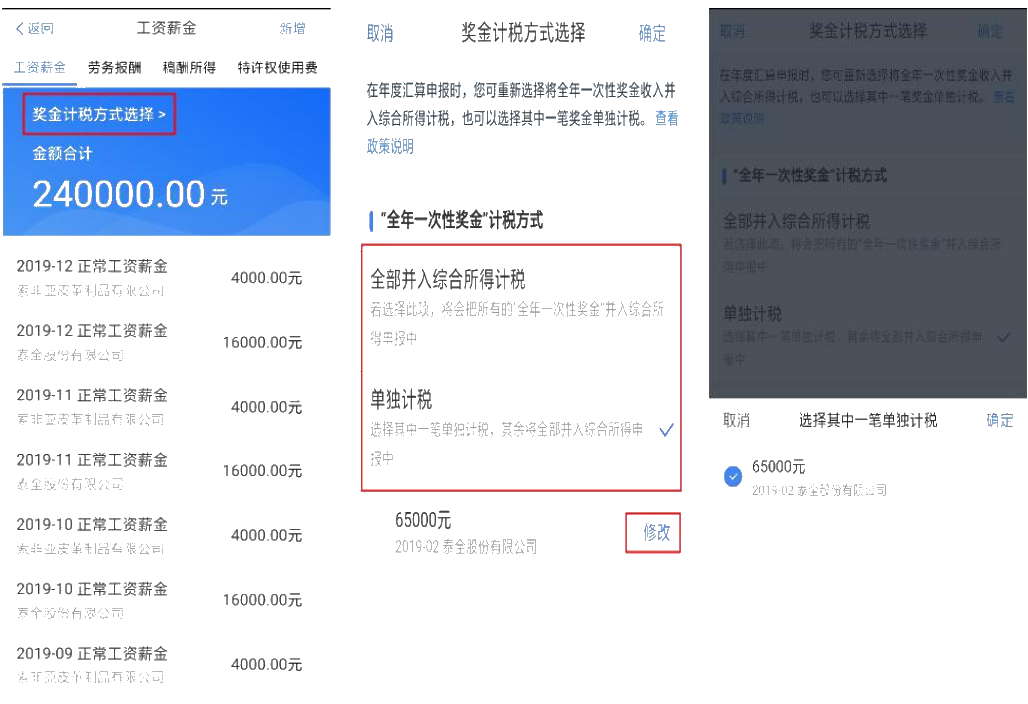Switch to 特许权使用费 tab
This screenshot has height=704, width=1028.
277,67
